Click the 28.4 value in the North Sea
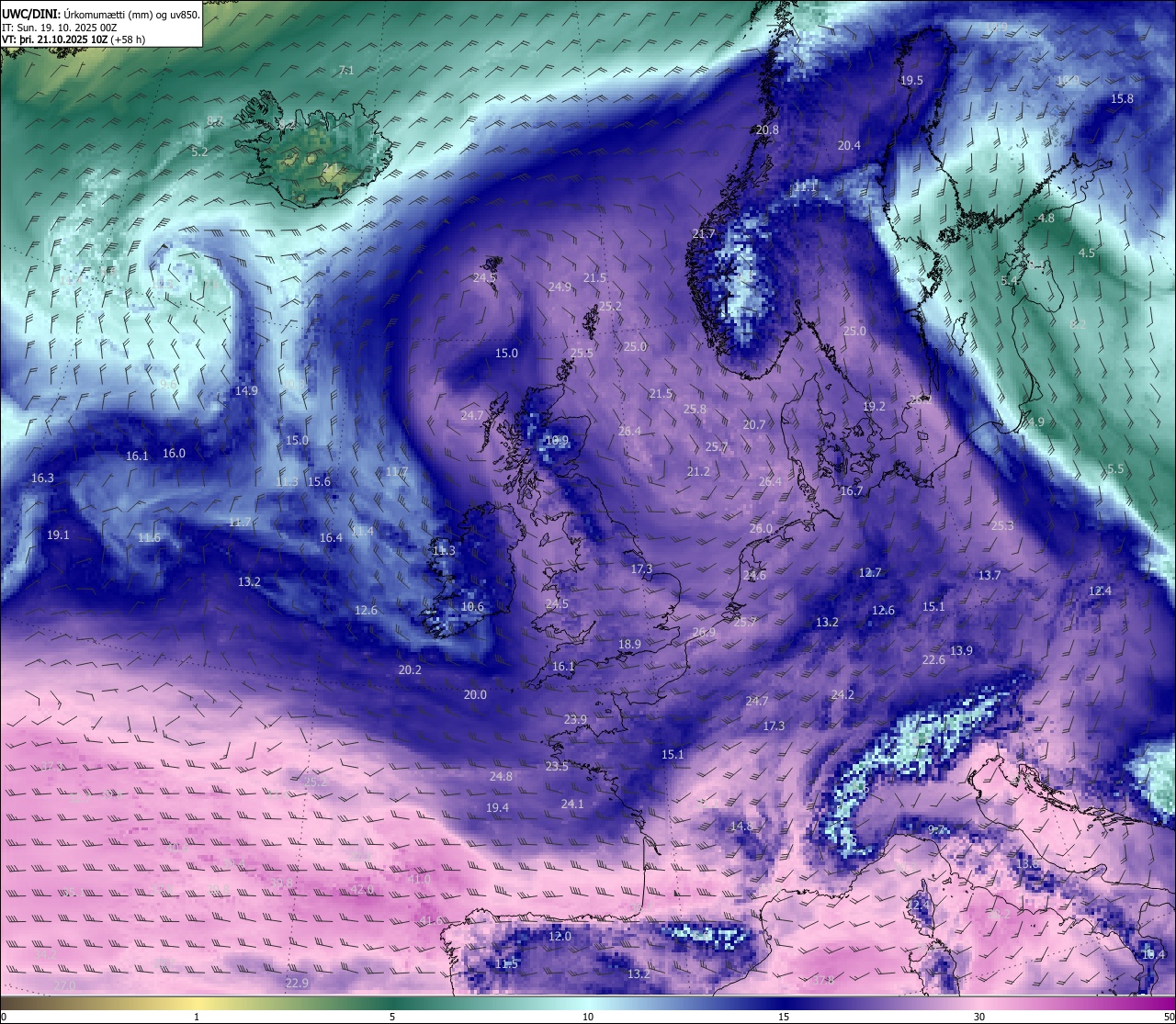 [x=629, y=431]
